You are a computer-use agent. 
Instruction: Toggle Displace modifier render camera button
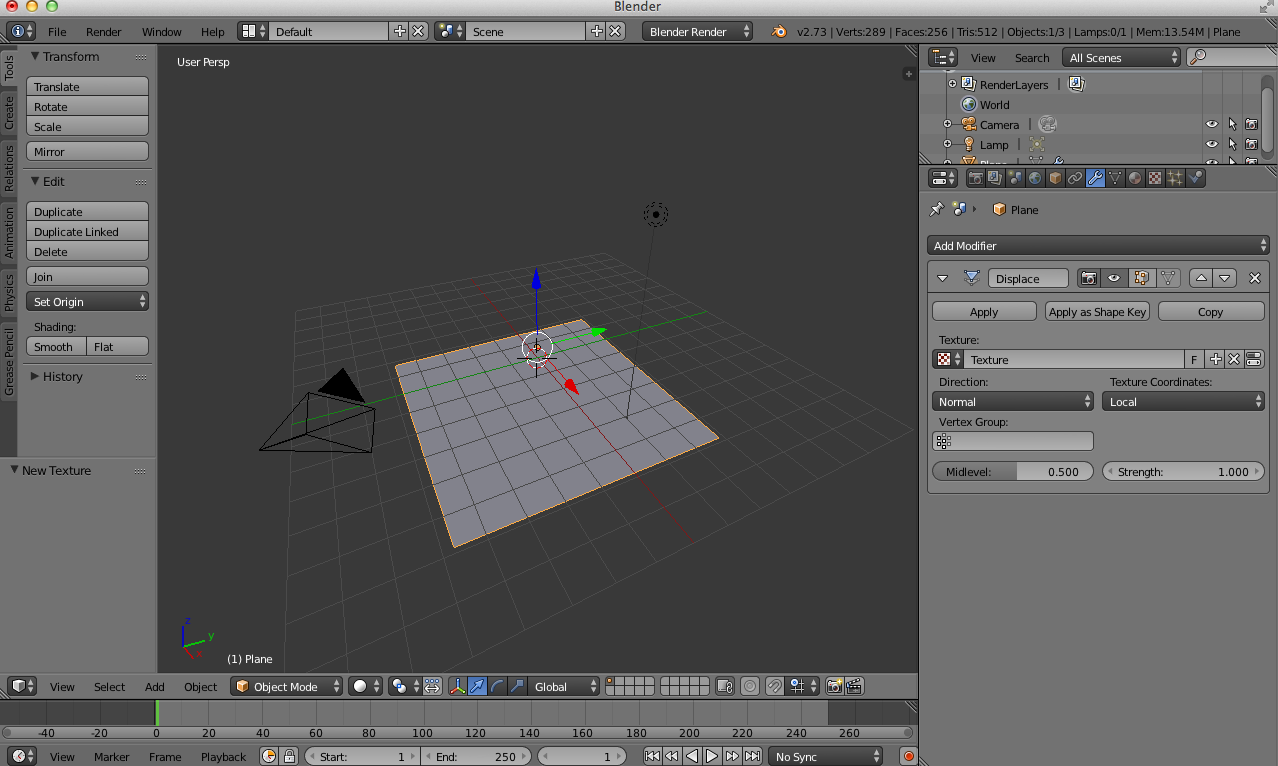pos(1089,278)
